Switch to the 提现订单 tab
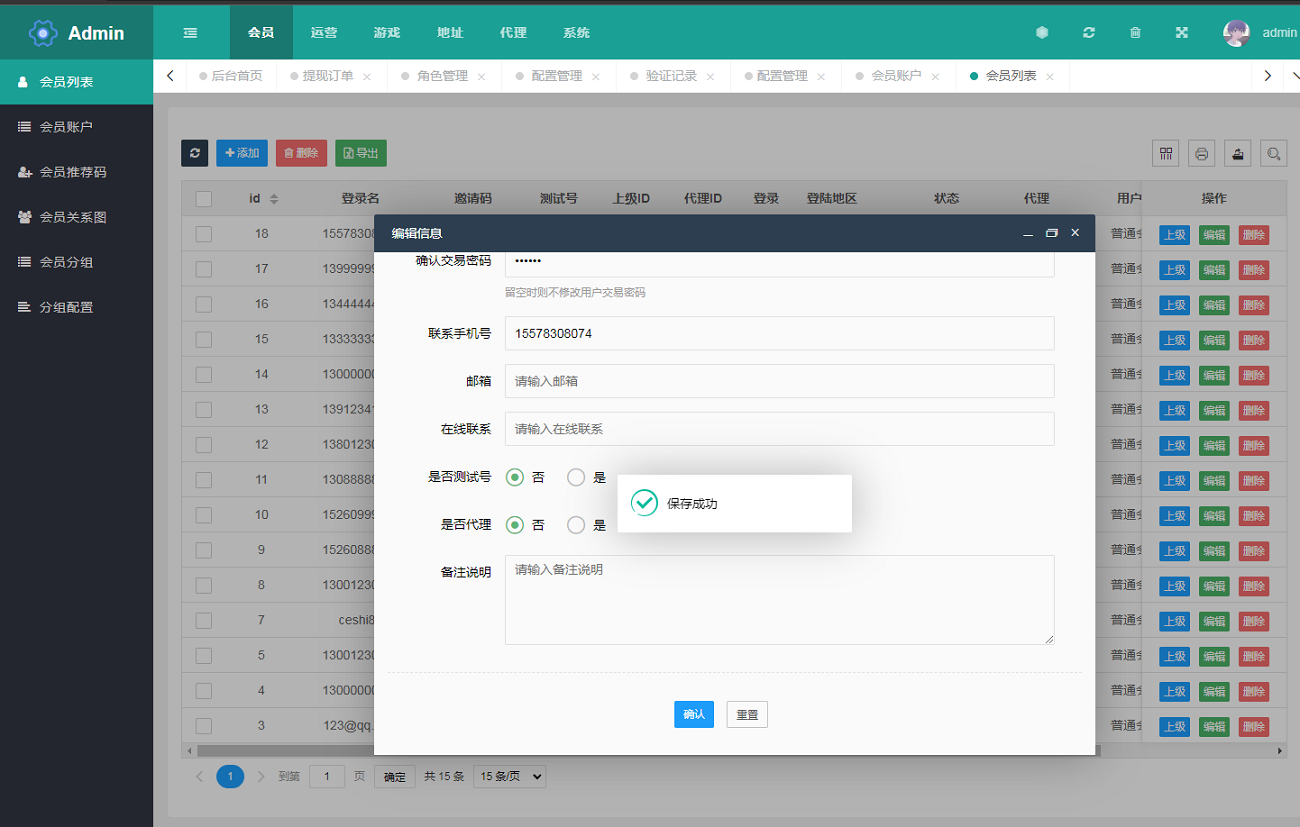The height and width of the screenshot is (827, 1300). (x=328, y=76)
